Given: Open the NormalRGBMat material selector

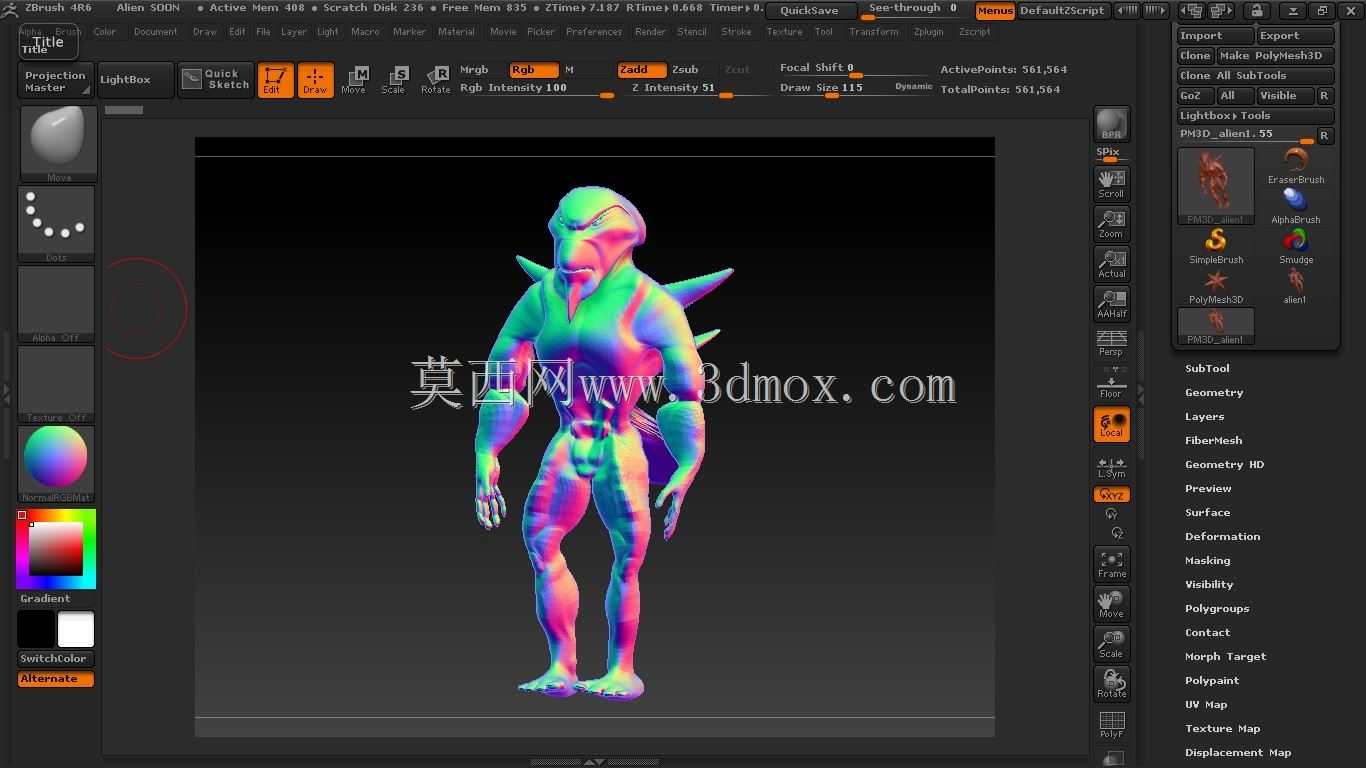Looking at the screenshot, I should 56,464.
